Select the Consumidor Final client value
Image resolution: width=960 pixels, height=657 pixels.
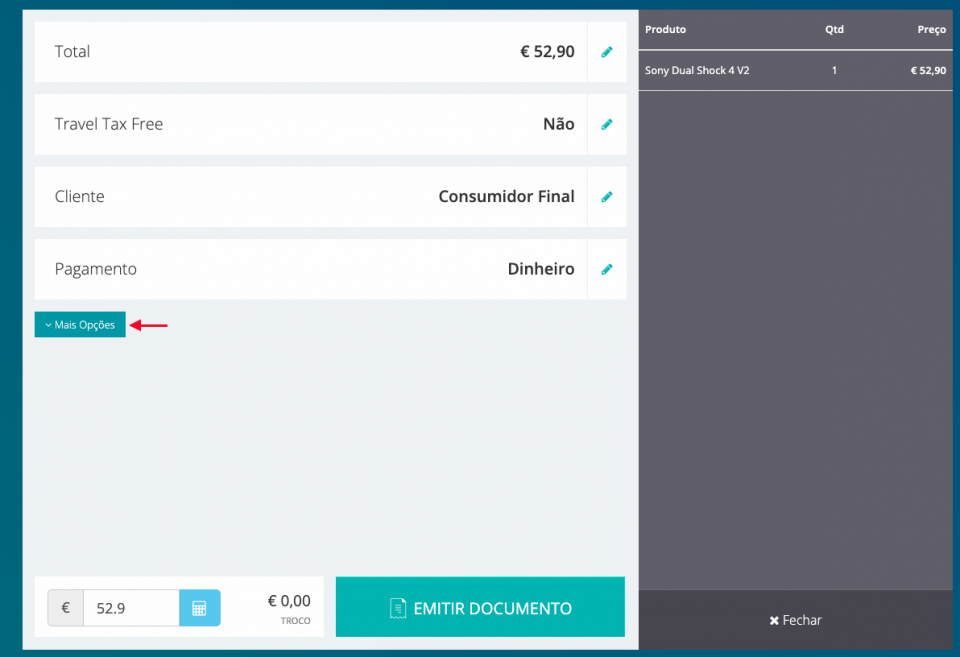click(506, 197)
